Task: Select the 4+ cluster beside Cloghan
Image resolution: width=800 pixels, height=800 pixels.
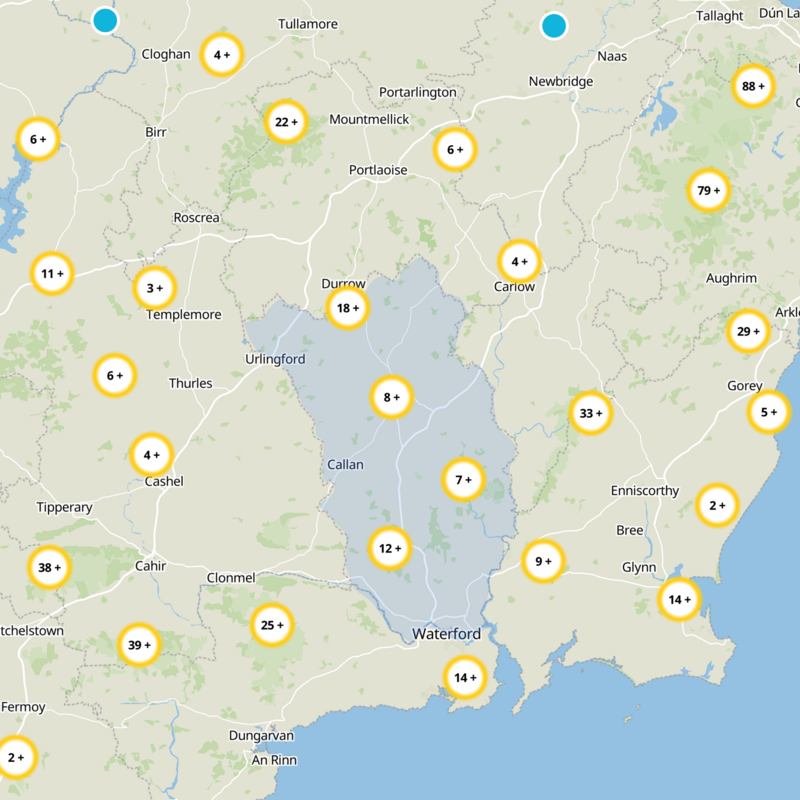Action: pyautogui.click(x=221, y=55)
